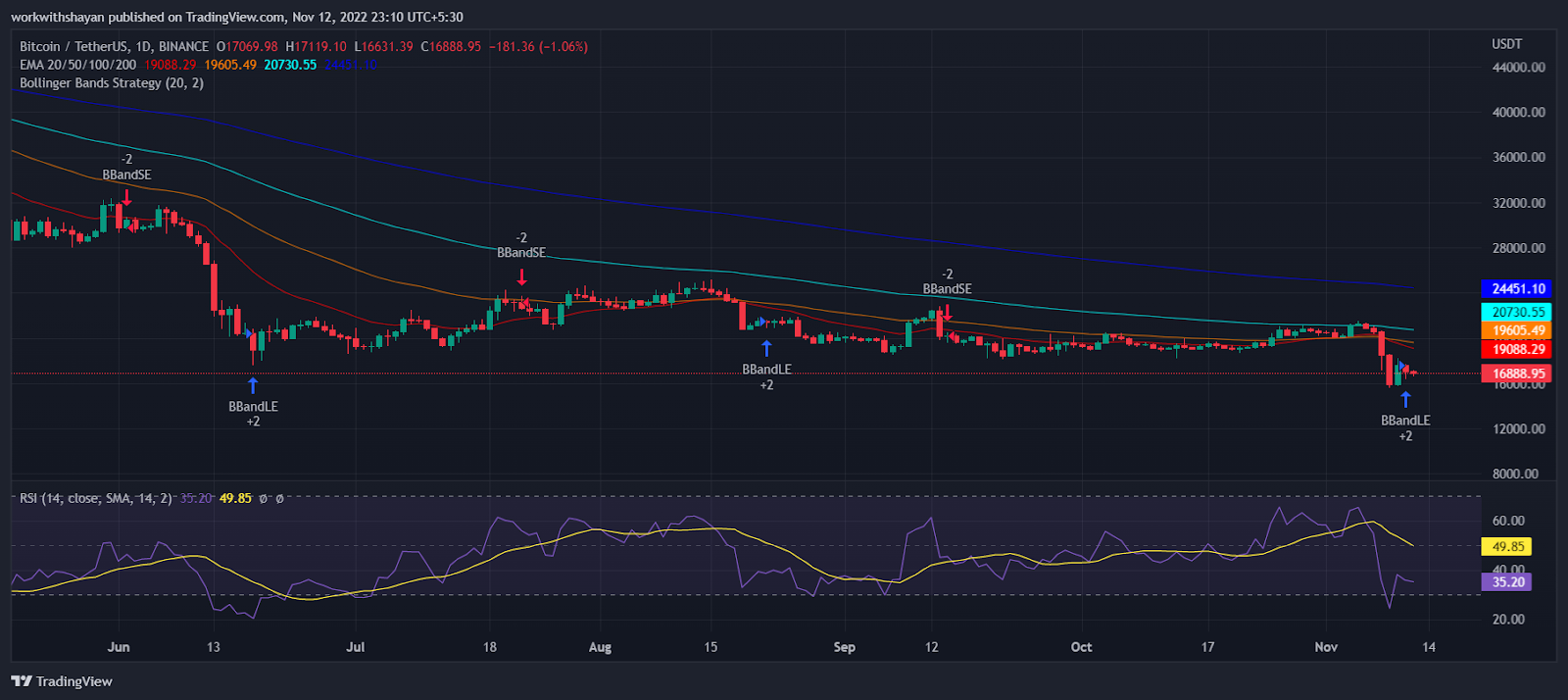
Task: Click the USDT currency label
Action: point(1507,44)
